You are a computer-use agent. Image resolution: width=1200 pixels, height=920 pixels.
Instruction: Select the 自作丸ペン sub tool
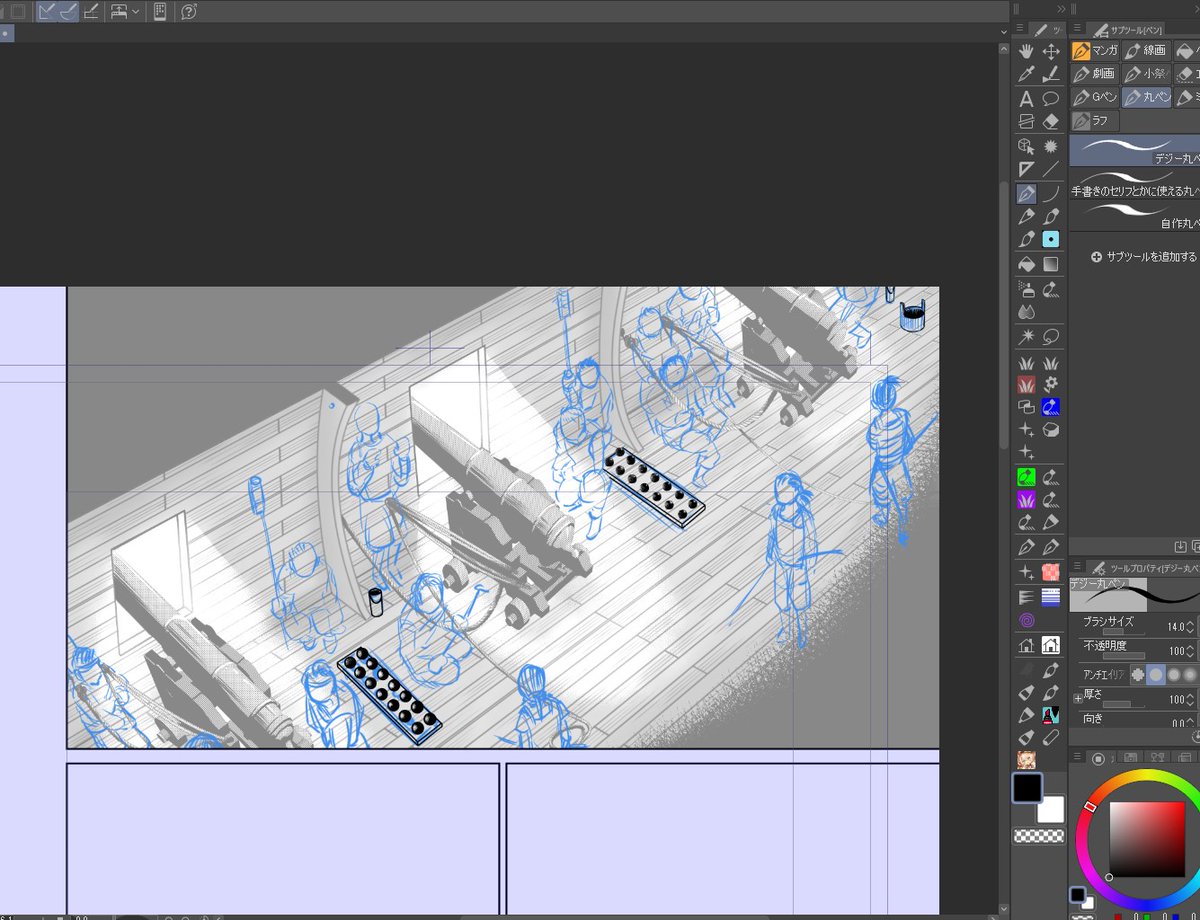click(x=1135, y=215)
